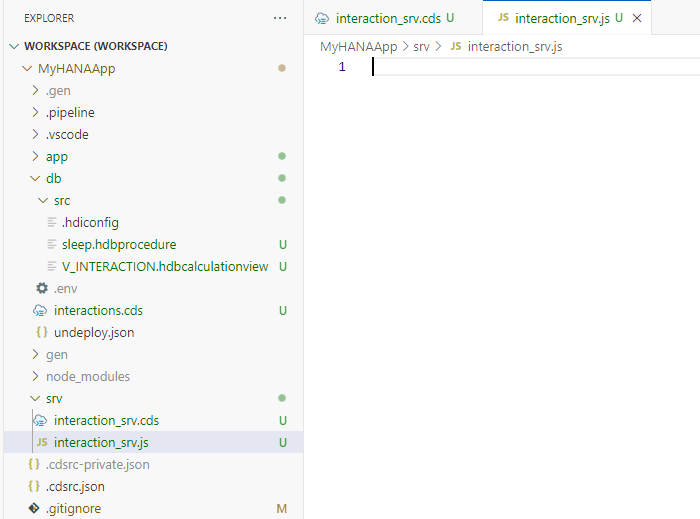This screenshot has height=519, width=700.
Task: Open the .gitignore file
Action: (x=73, y=508)
